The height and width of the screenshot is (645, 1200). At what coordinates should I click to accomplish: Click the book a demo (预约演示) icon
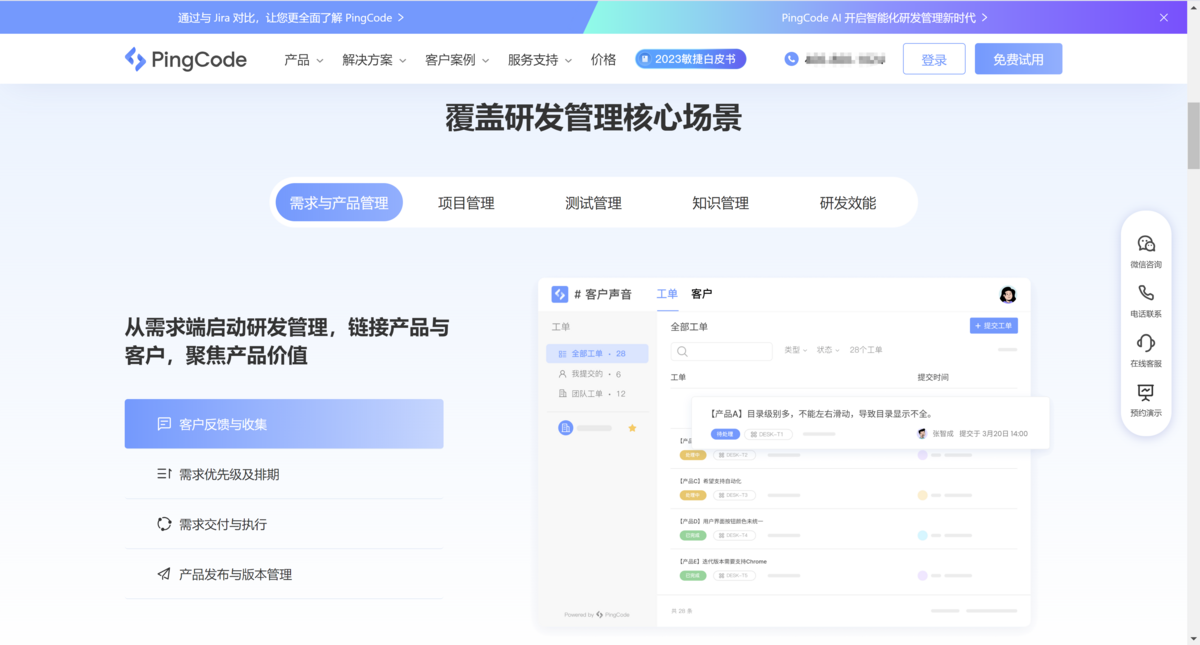(x=1146, y=392)
